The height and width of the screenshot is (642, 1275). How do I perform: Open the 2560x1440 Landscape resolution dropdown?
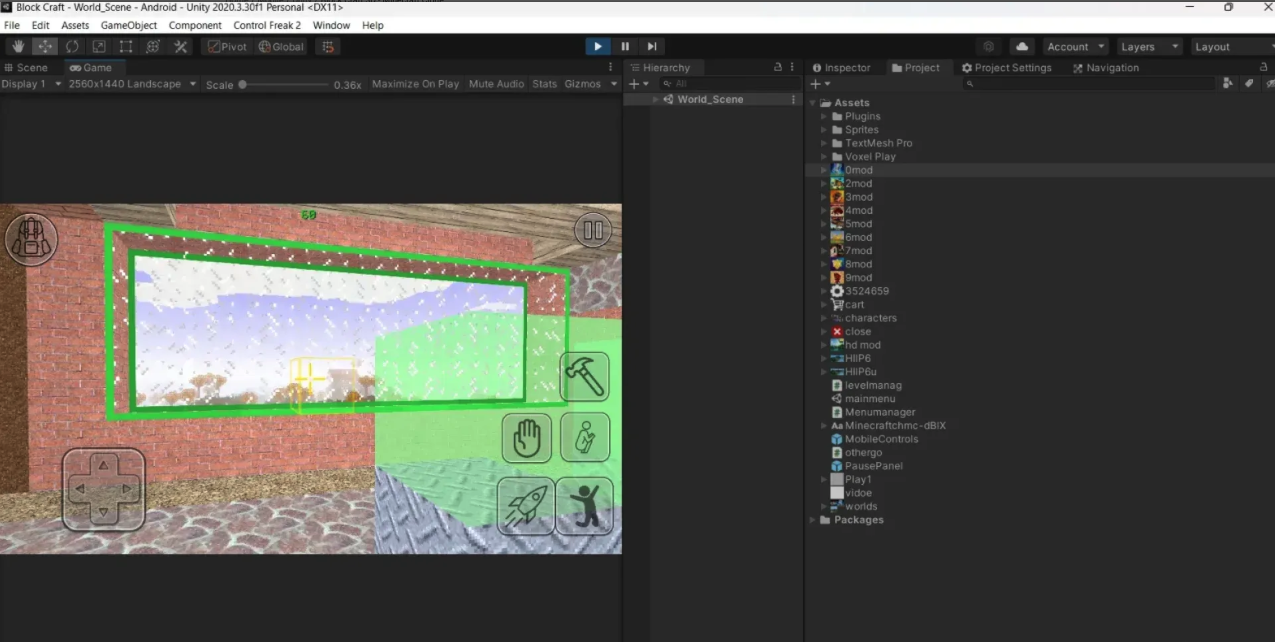133,84
